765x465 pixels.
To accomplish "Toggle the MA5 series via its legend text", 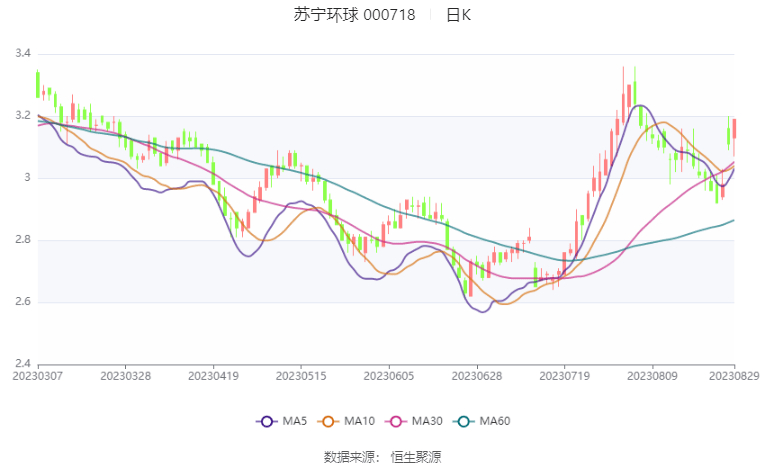I will (294, 422).
